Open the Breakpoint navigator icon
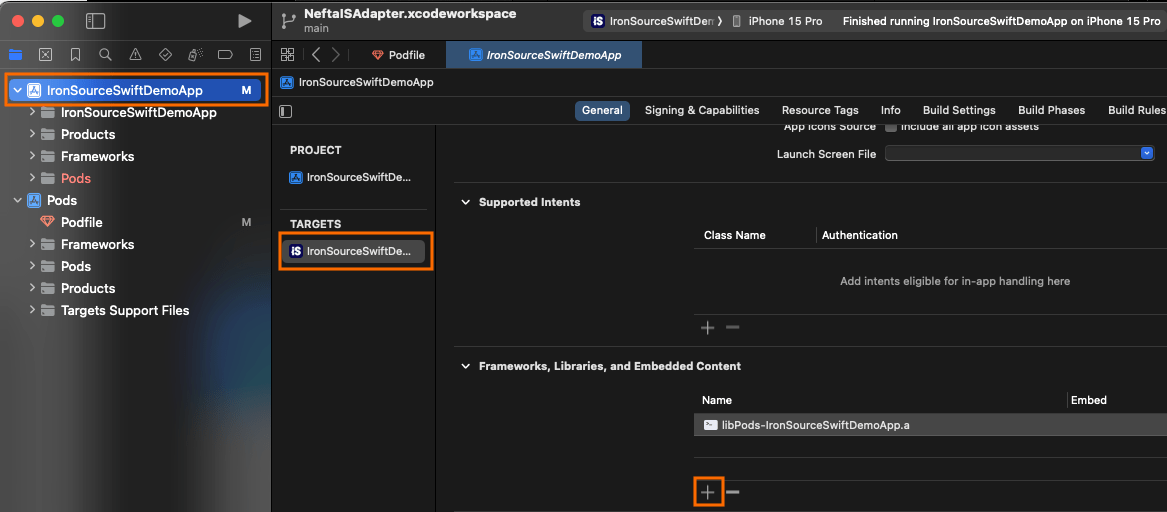Screen dimensions: 1167x512 click(226, 54)
